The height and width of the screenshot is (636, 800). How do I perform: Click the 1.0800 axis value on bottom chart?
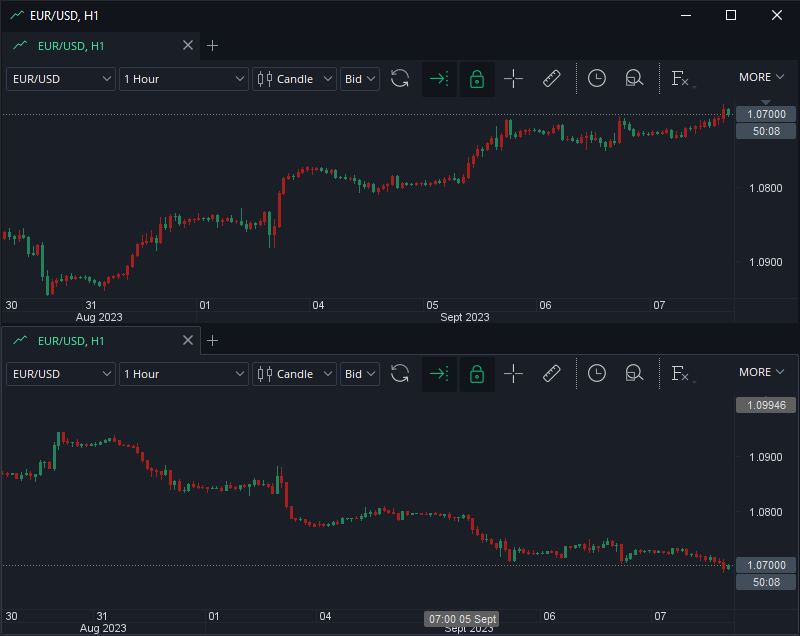coord(765,512)
